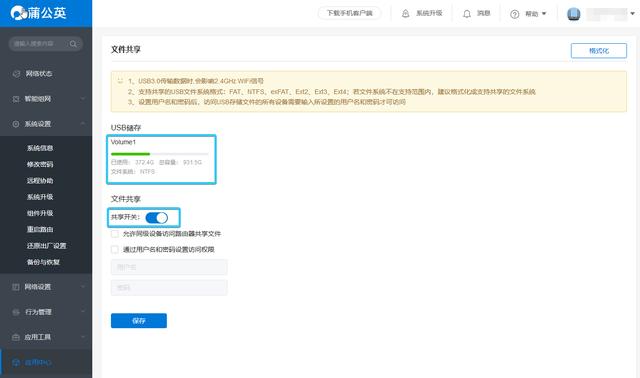
Task: Open 远程协助 submenu item
Action: [40, 181]
